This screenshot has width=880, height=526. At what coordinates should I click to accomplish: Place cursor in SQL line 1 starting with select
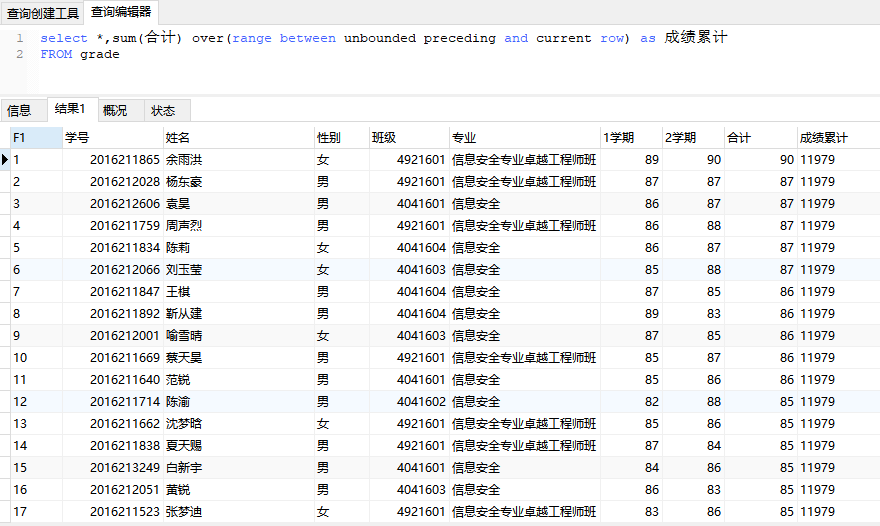point(383,38)
